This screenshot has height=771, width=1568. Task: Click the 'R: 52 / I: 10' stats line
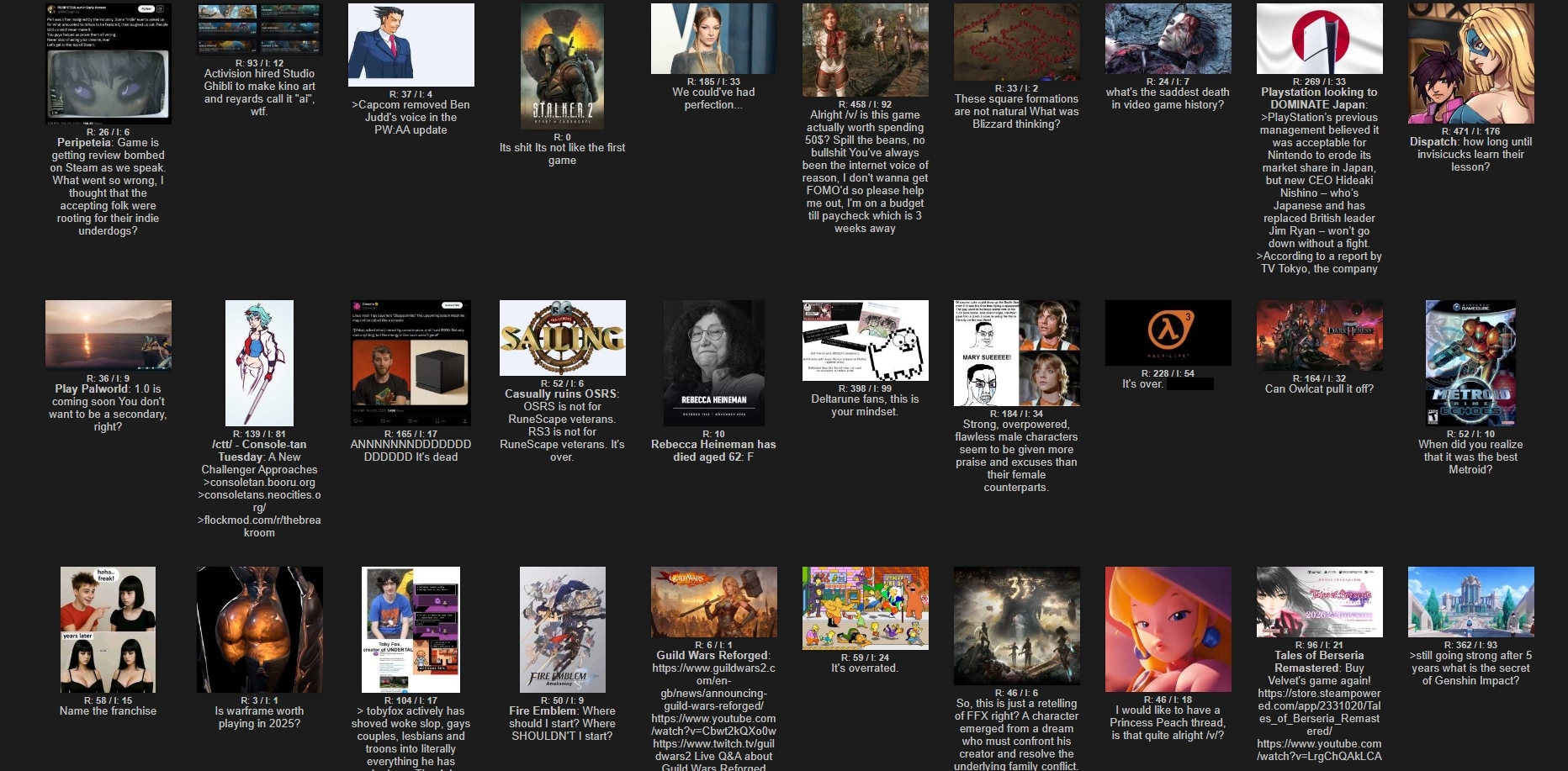[1471, 434]
